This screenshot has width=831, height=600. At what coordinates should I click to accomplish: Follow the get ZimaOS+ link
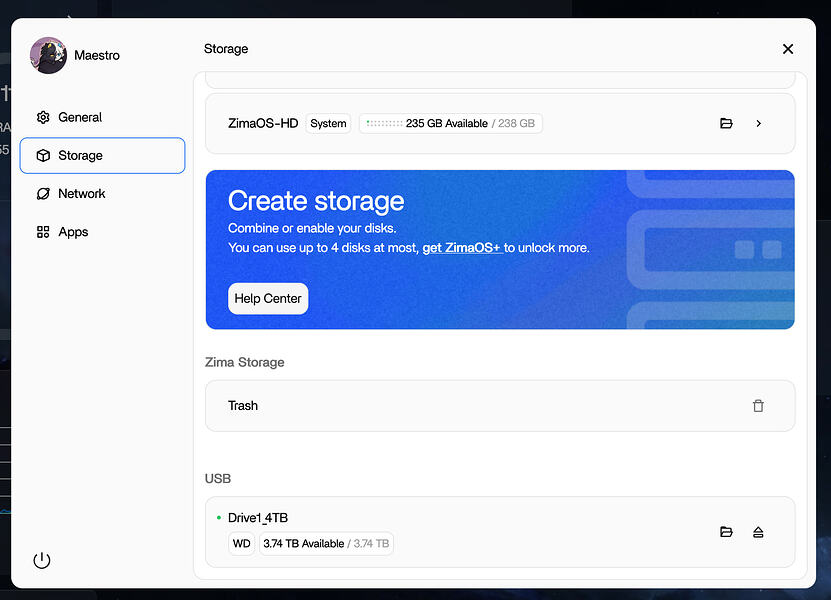point(462,248)
